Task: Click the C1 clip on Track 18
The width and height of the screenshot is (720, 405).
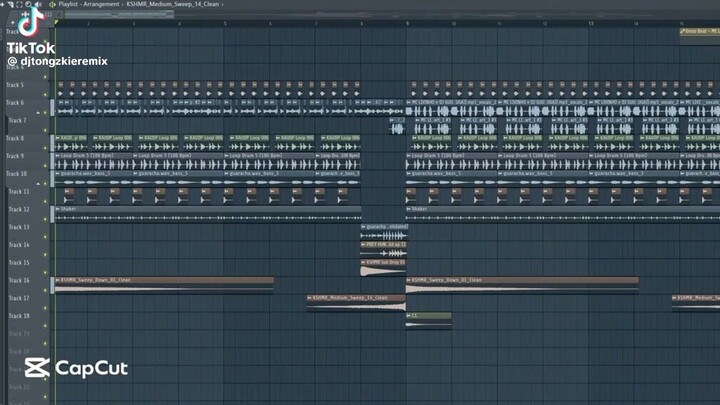Action: coord(429,316)
